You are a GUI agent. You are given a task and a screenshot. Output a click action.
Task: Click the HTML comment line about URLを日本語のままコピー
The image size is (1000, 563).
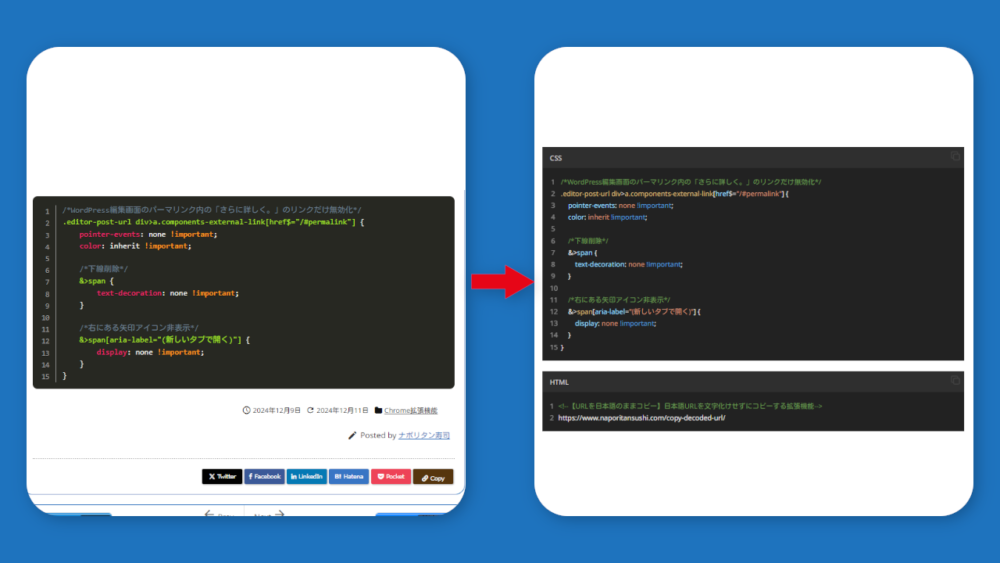(x=690, y=406)
